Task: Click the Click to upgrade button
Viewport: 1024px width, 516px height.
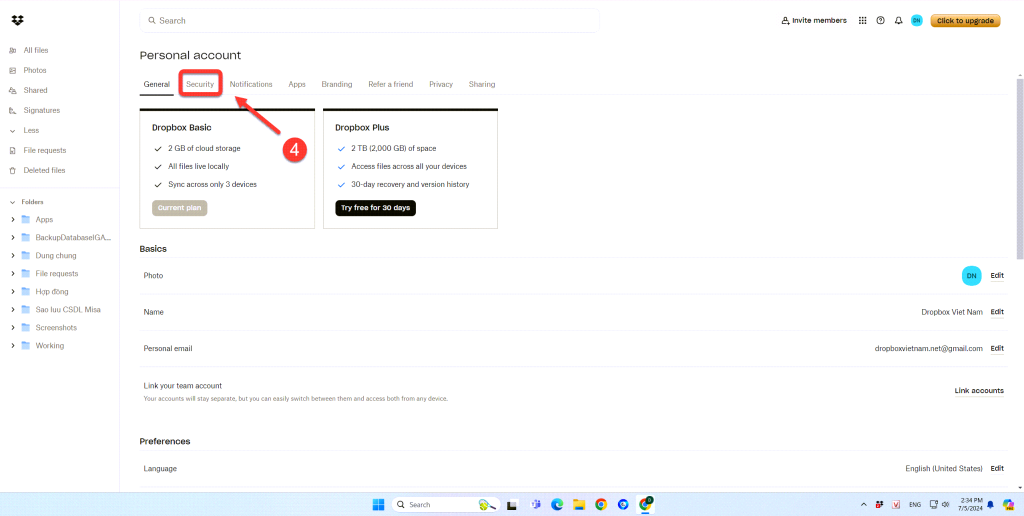Action: pyautogui.click(x=965, y=21)
